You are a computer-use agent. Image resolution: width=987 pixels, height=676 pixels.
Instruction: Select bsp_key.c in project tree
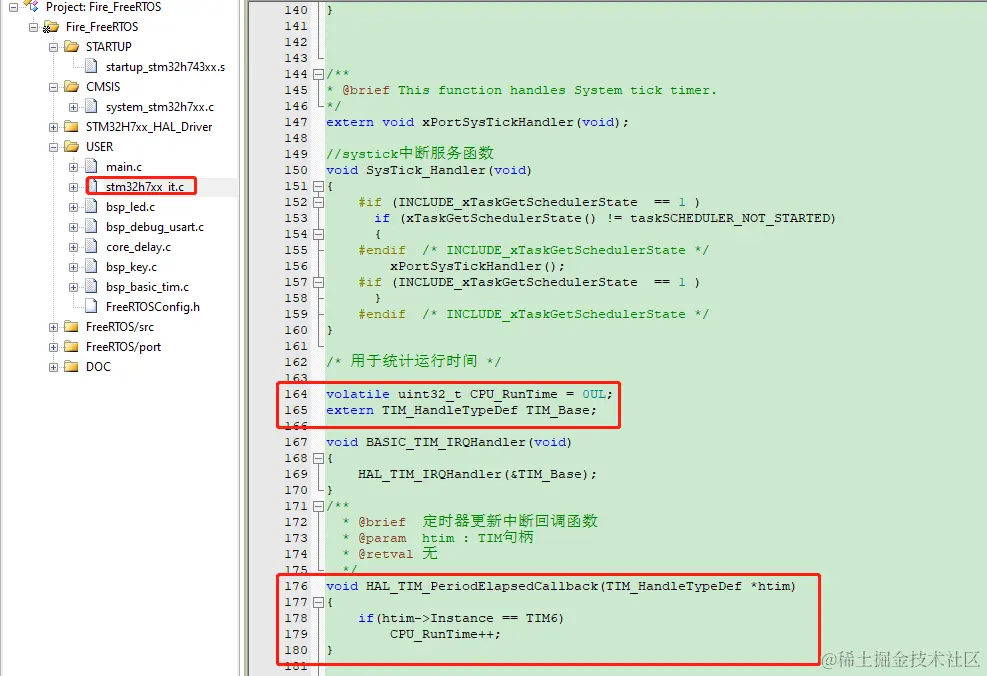pos(132,268)
